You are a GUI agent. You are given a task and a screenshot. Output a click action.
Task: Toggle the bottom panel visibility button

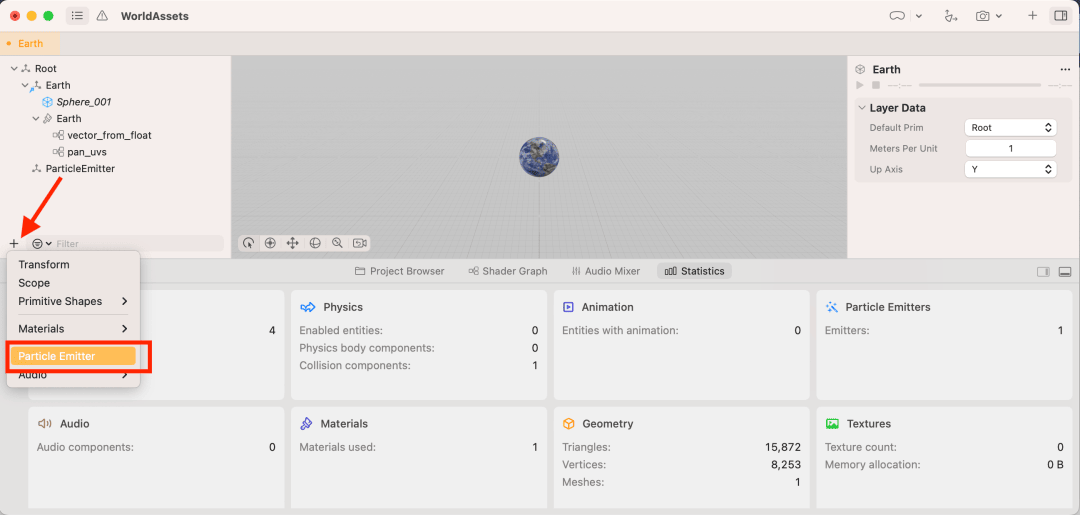click(1064, 272)
